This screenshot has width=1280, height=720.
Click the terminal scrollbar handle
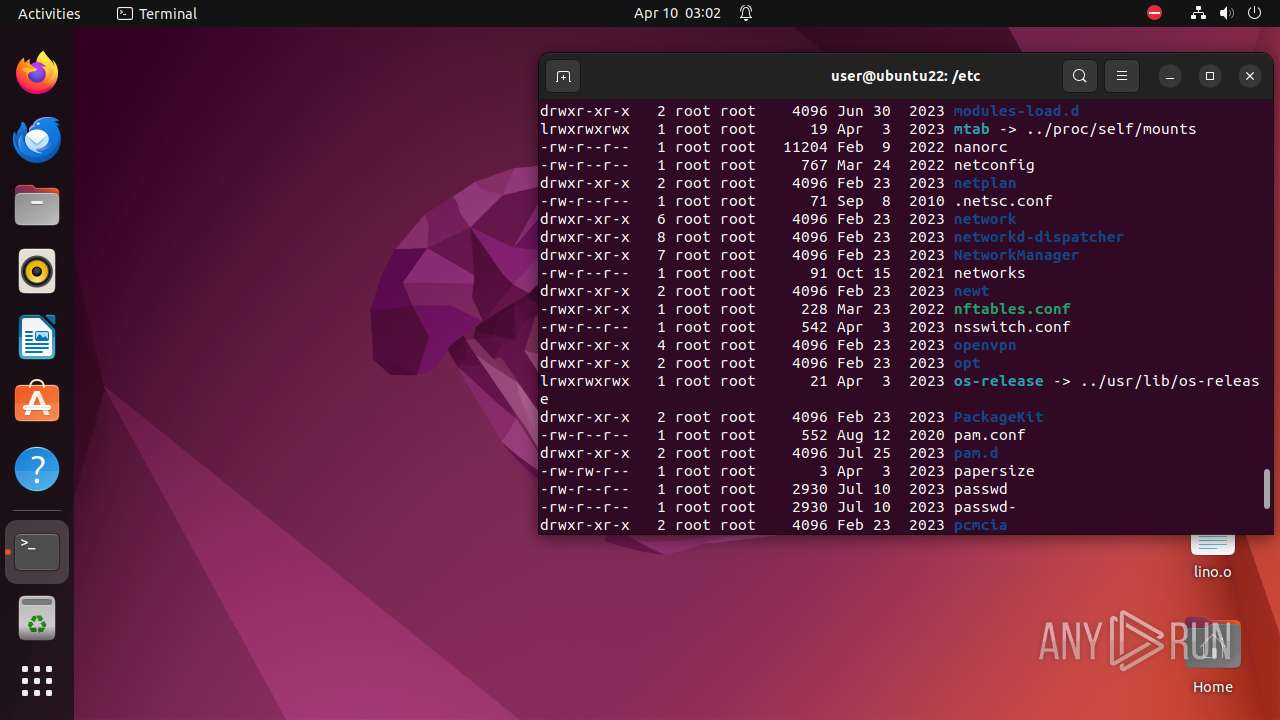coord(1267,489)
